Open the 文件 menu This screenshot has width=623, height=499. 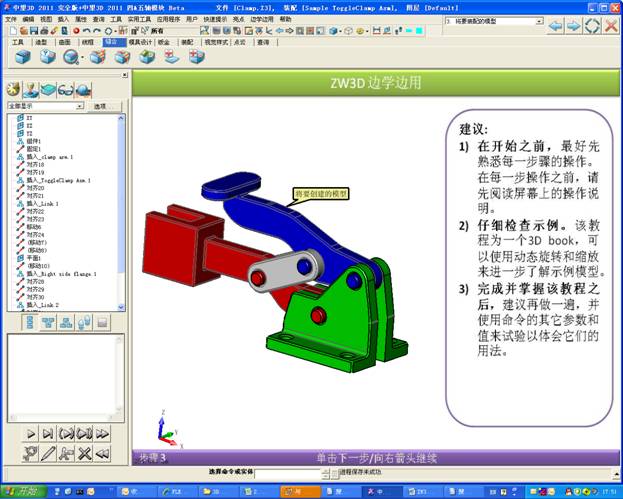click(x=11, y=19)
